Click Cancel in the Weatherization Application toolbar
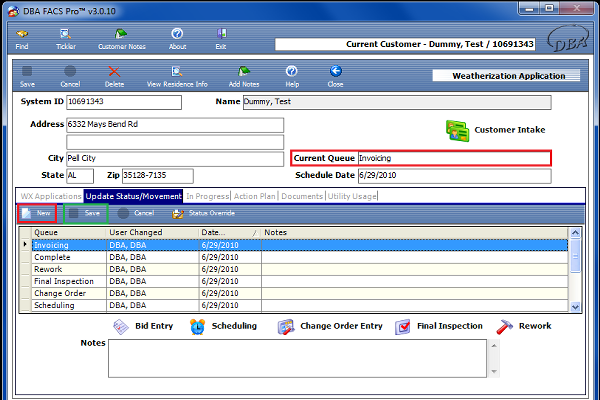Screen dimensions: 600x400 (70, 77)
